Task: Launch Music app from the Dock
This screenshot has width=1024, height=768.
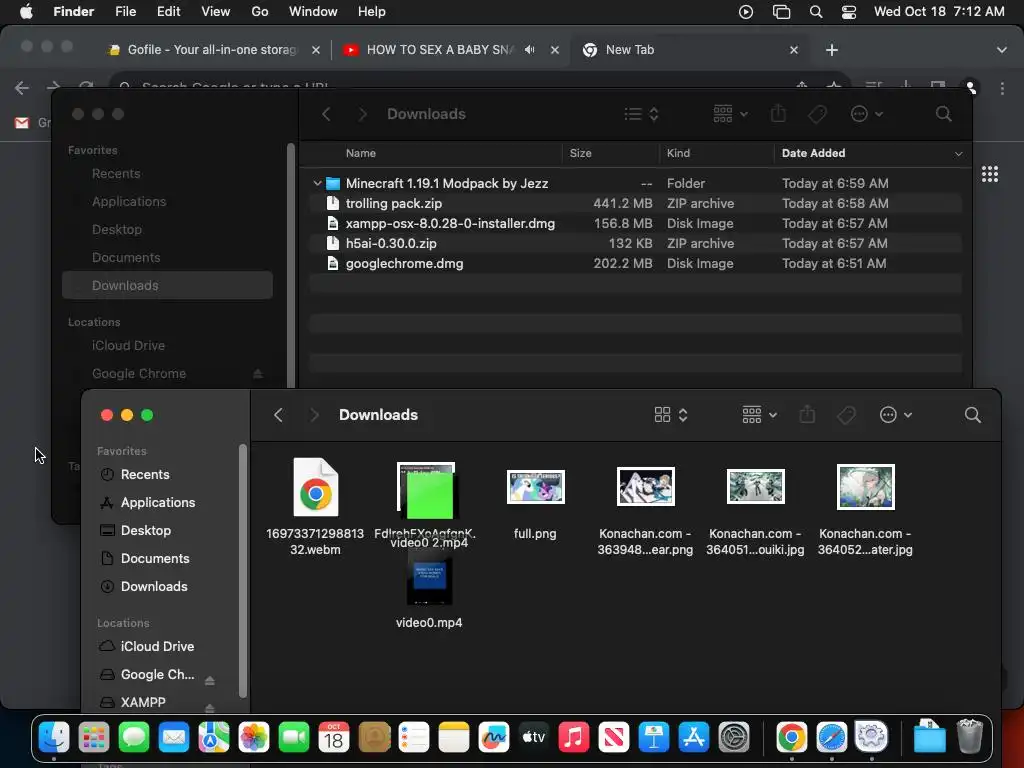Action: (573, 737)
